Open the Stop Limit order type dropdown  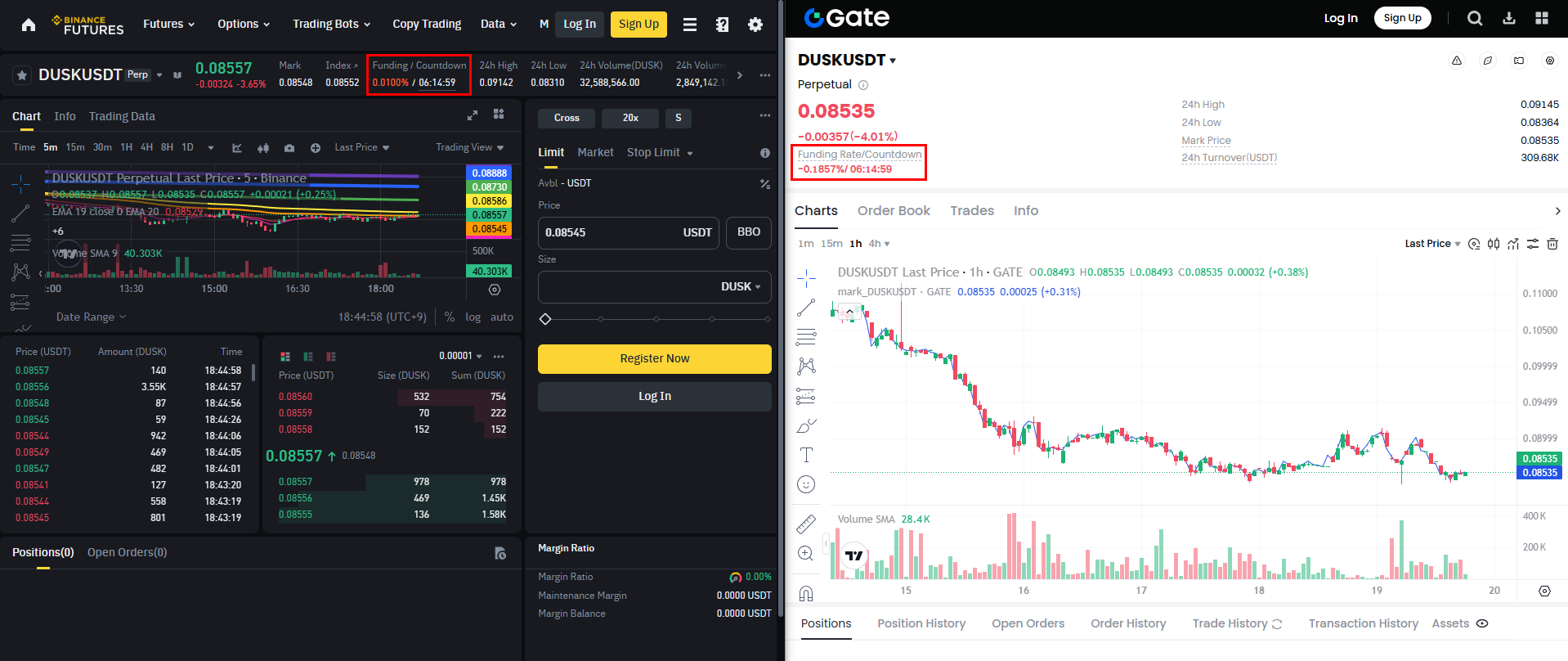(660, 153)
